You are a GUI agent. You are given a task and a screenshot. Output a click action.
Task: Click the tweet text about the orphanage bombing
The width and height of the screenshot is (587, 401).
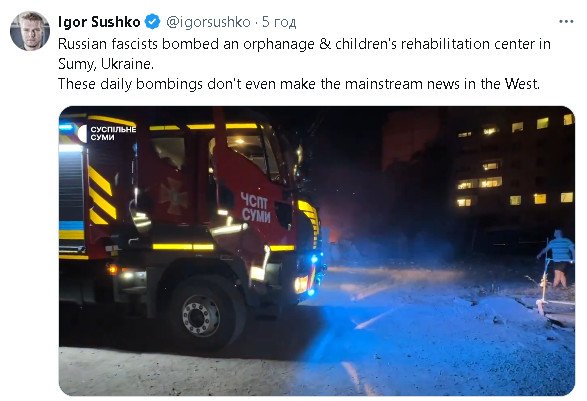coord(304,44)
